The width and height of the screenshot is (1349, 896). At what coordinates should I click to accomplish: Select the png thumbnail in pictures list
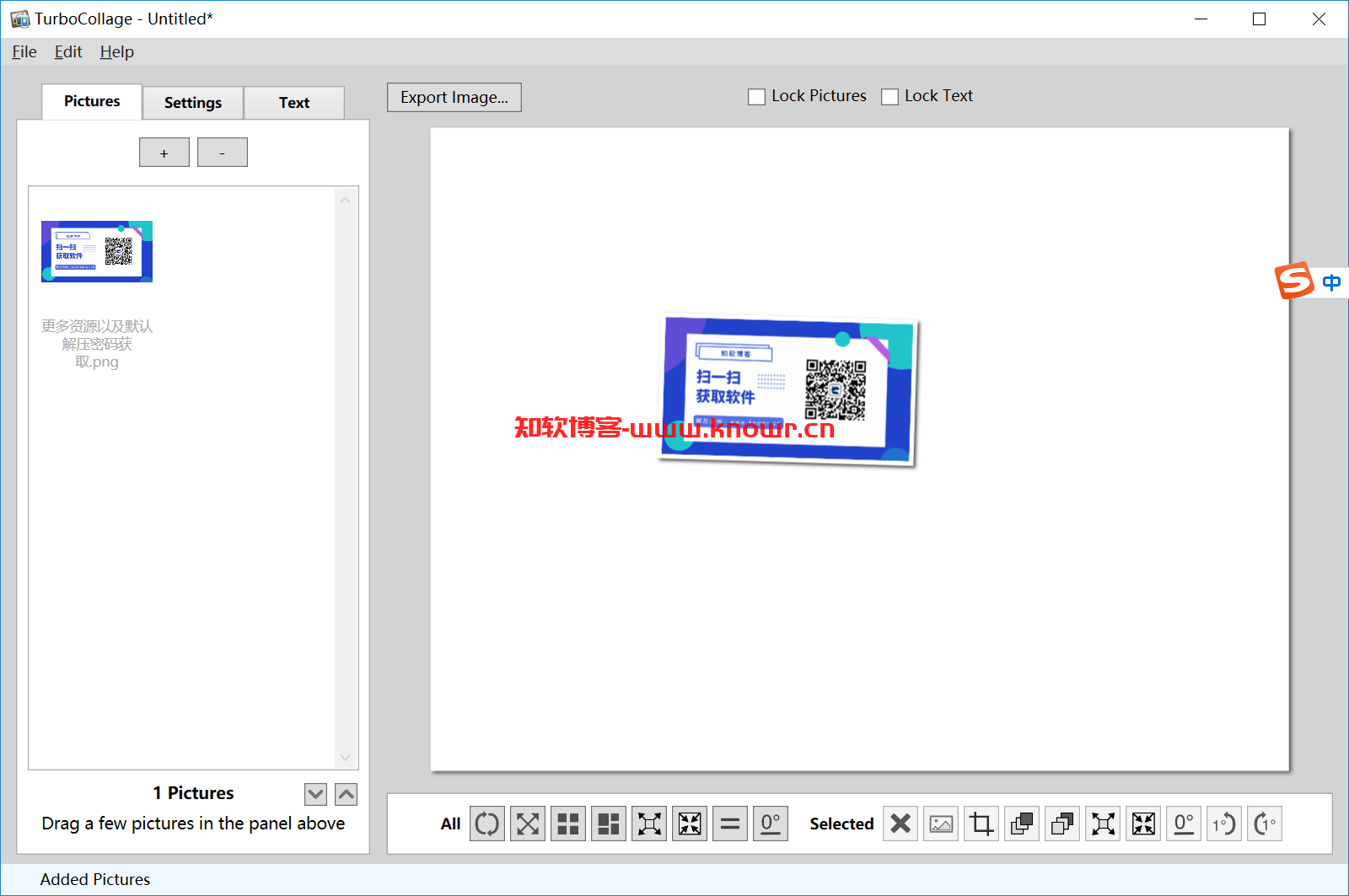[x=97, y=251]
